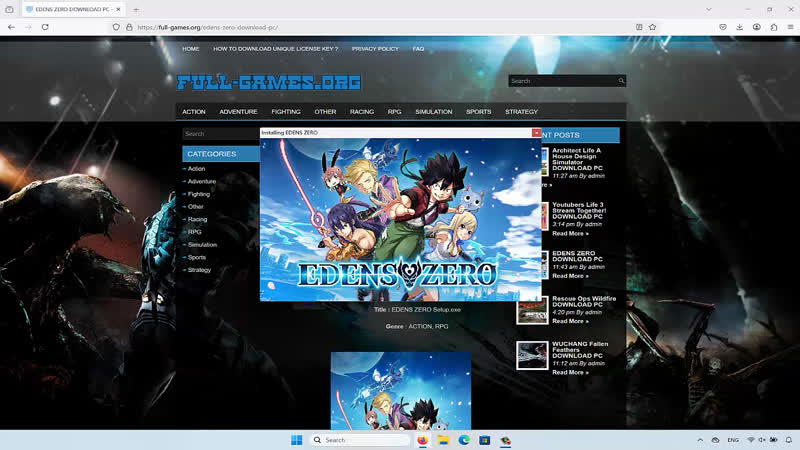Select the RACING genre tab

pyautogui.click(x=362, y=112)
